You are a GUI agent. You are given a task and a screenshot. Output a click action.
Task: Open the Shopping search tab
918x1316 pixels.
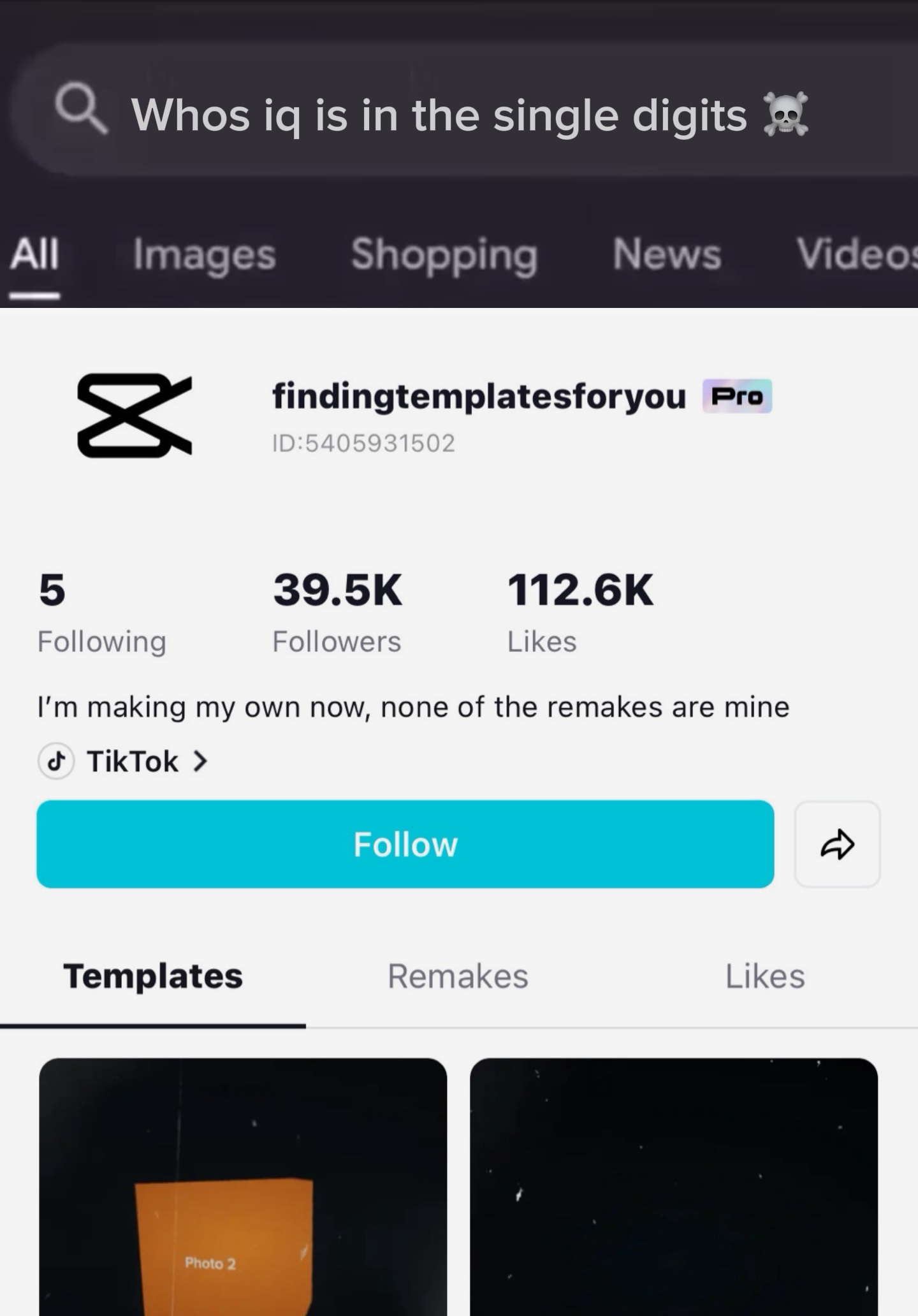[444, 254]
